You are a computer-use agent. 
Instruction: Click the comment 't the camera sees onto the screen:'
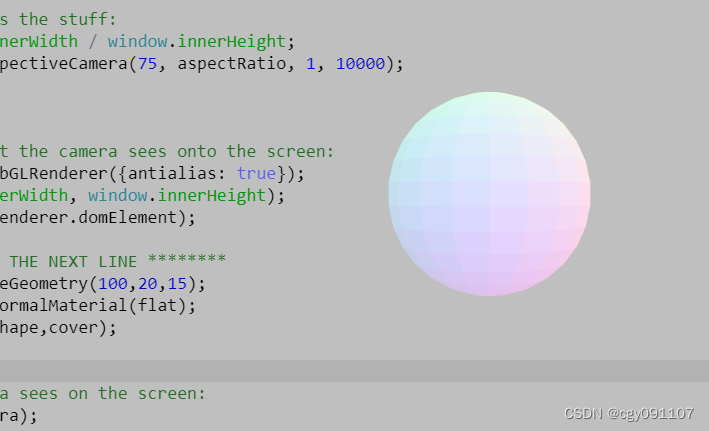(167, 152)
